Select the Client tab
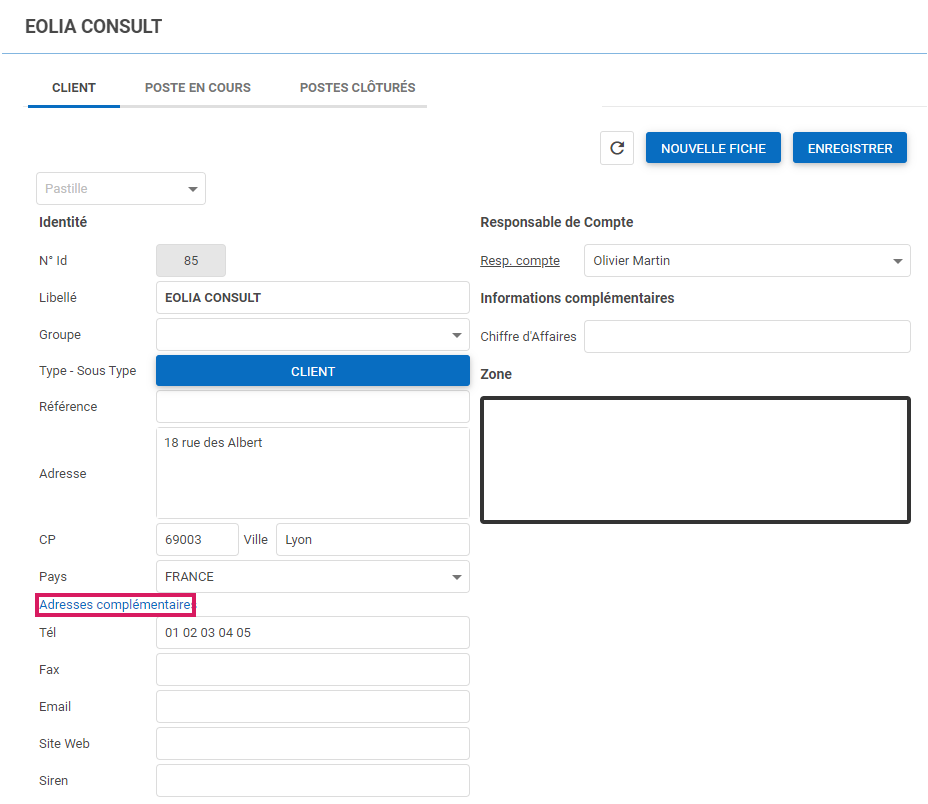This screenshot has height=804, width=928. pyautogui.click(x=74, y=88)
